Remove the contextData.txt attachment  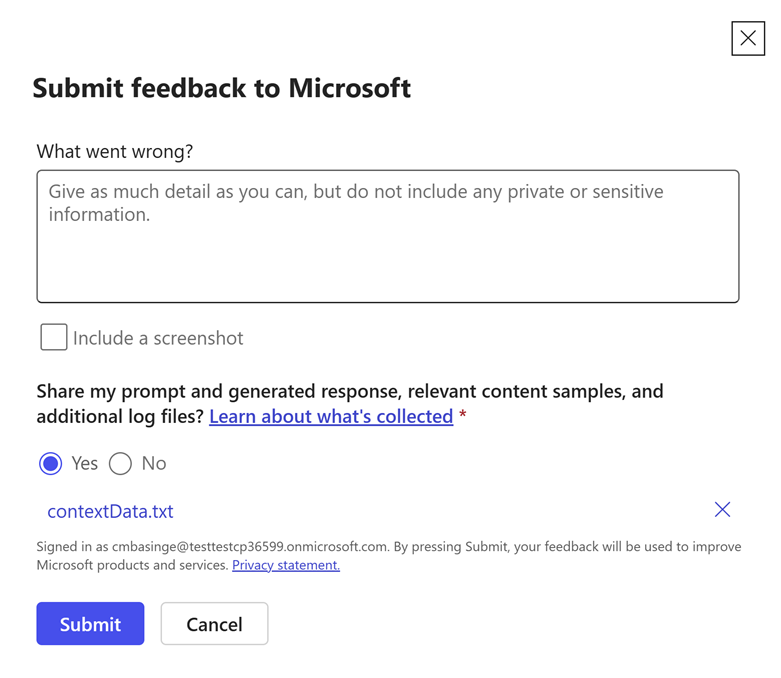tap(722, 510)
